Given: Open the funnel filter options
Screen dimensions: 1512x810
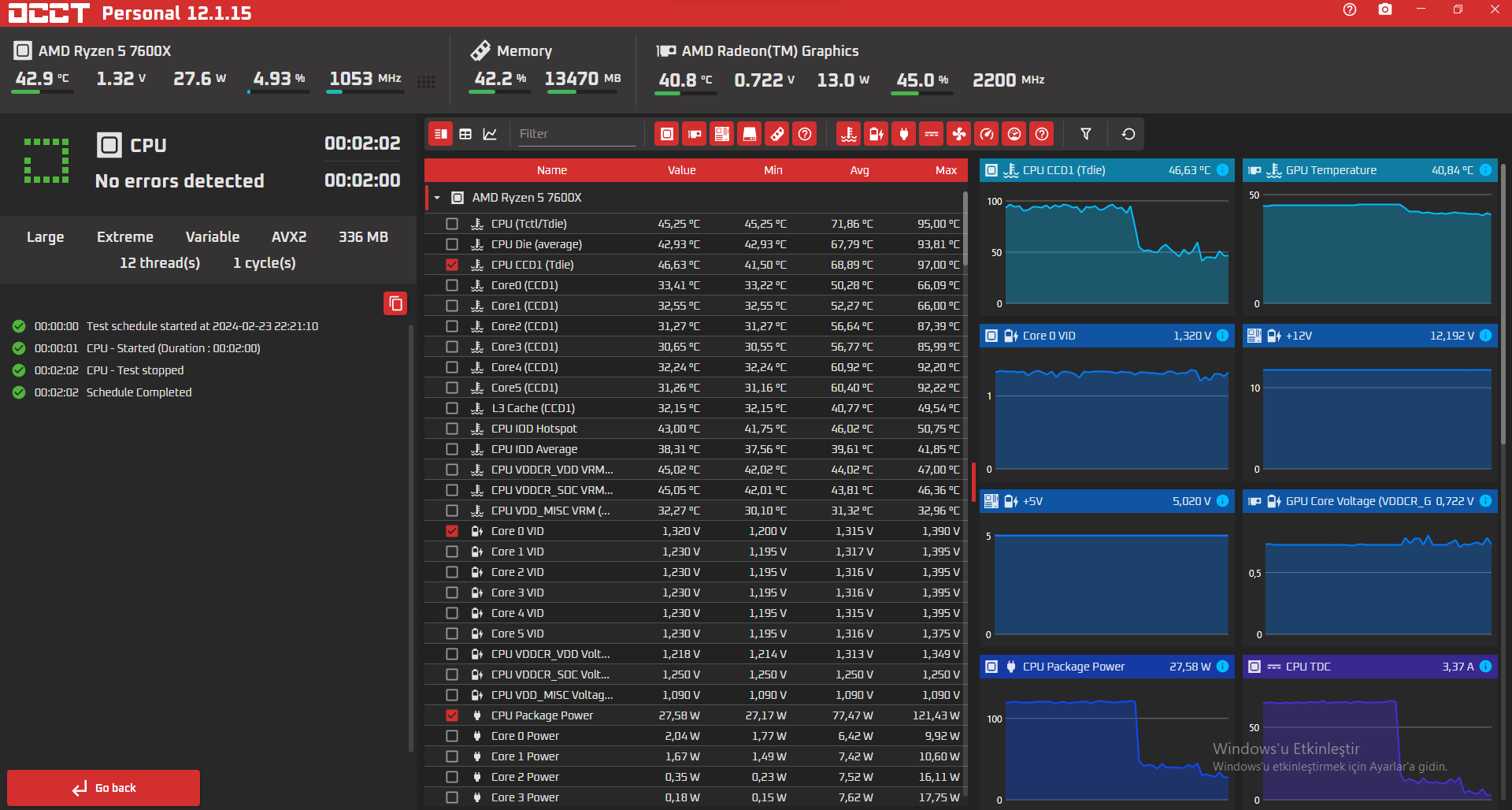Looking at the screenshot, I should point(1086,134).
